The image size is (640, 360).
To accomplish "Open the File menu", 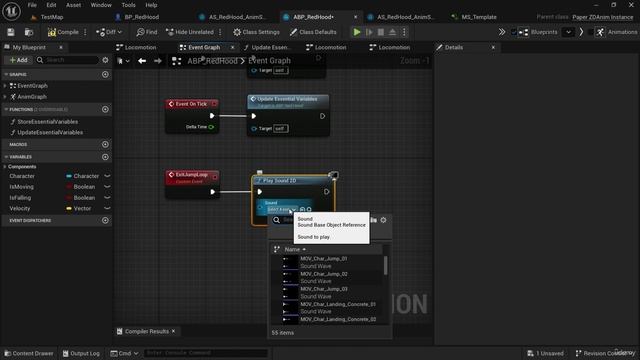I will point(32,5).
